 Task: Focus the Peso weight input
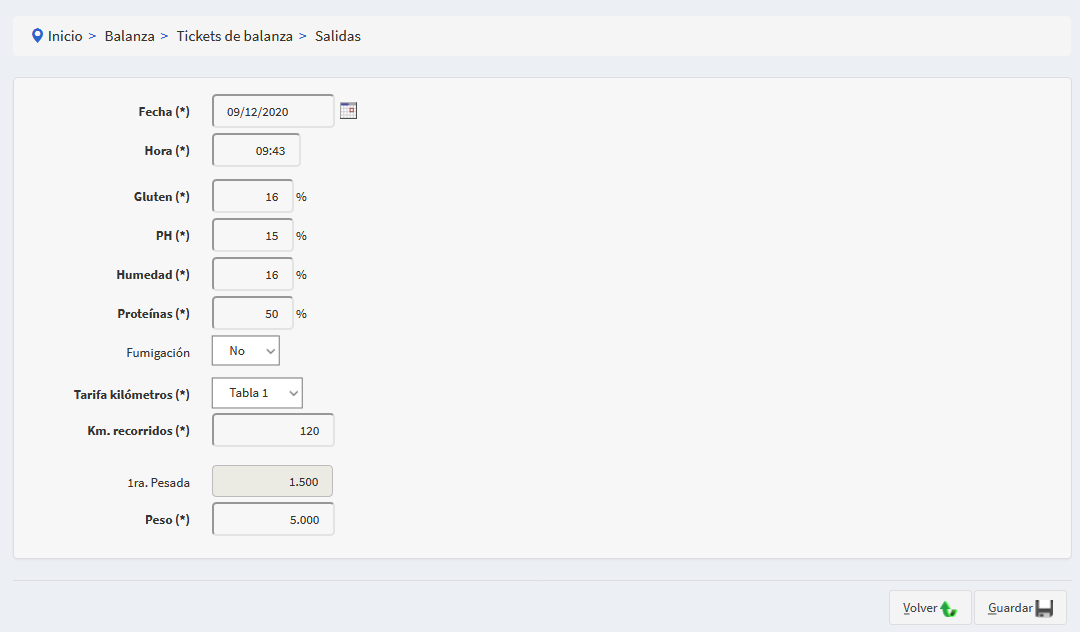tap(273, 520)
